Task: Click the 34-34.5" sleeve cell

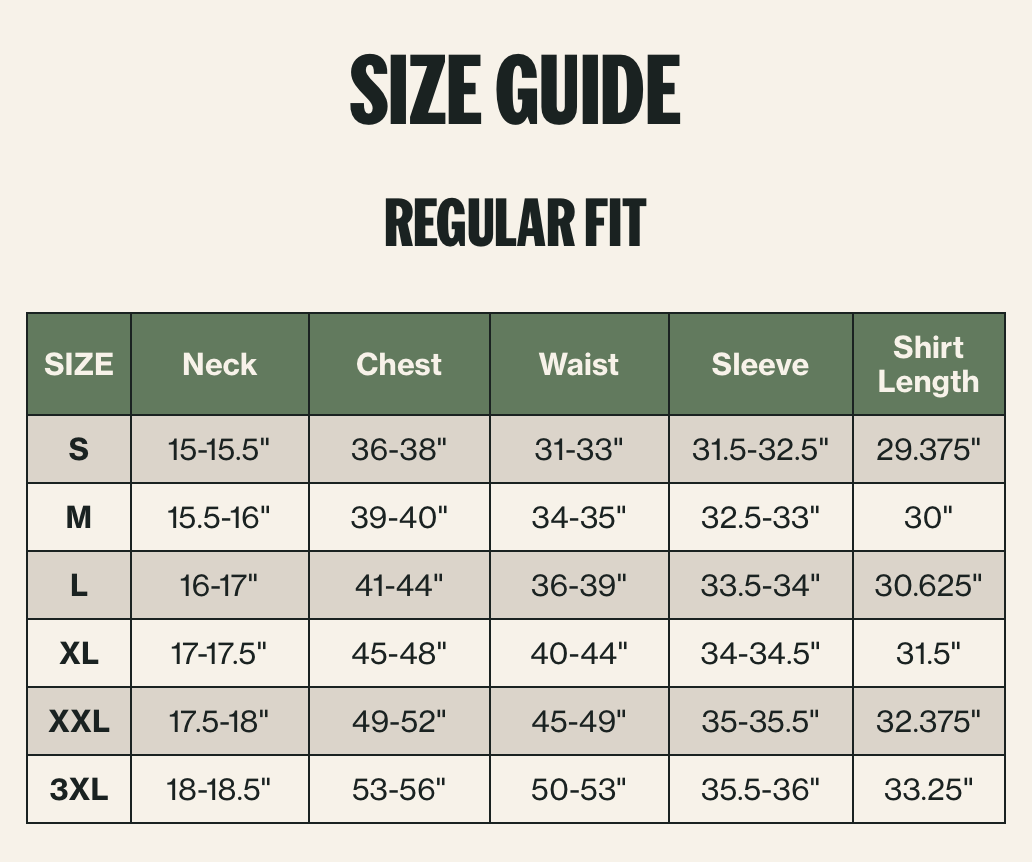Action: [761, 653]
